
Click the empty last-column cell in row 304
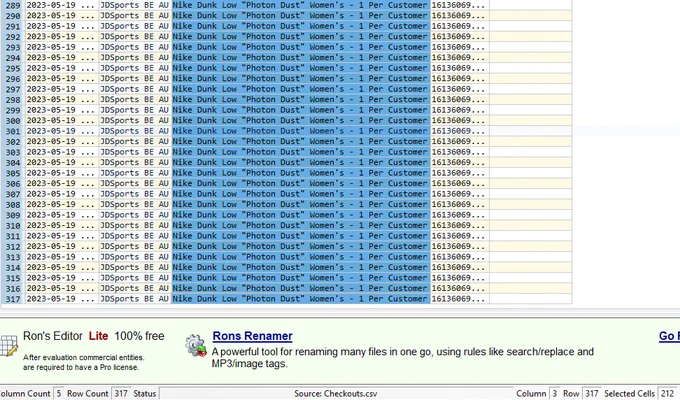click(x=531, y=162)
